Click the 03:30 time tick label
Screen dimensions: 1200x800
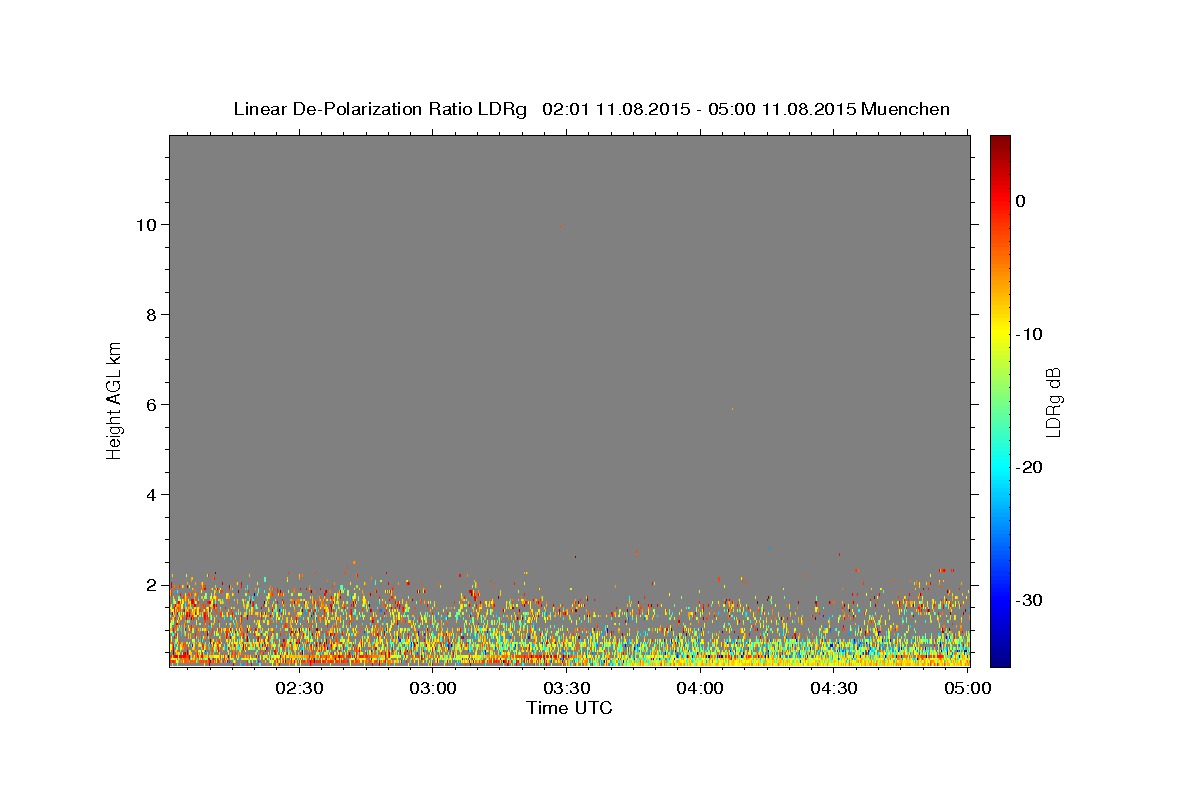[x=567, y=688]
